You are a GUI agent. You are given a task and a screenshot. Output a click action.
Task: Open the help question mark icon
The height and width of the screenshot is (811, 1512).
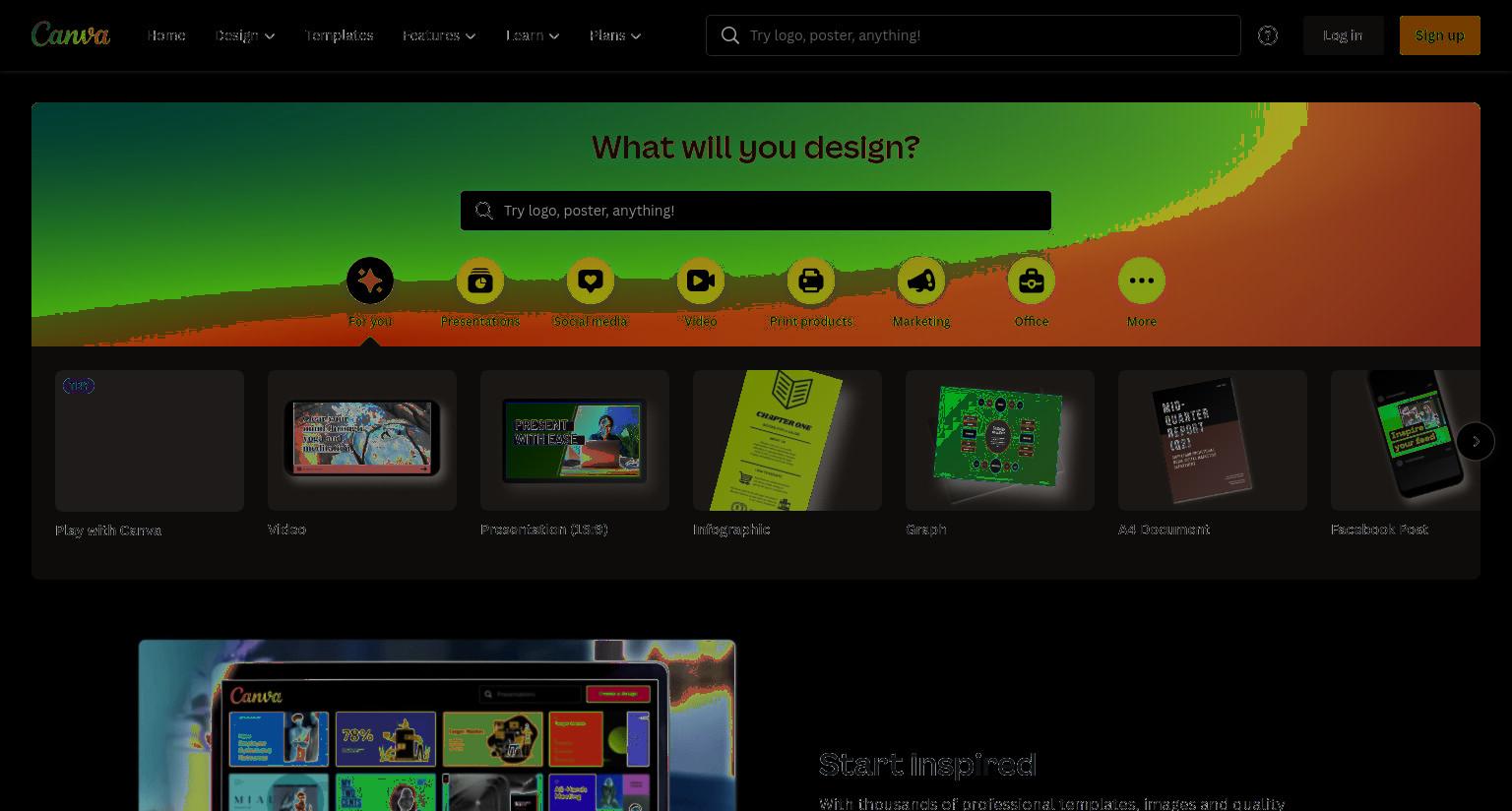click(1268, 35)
